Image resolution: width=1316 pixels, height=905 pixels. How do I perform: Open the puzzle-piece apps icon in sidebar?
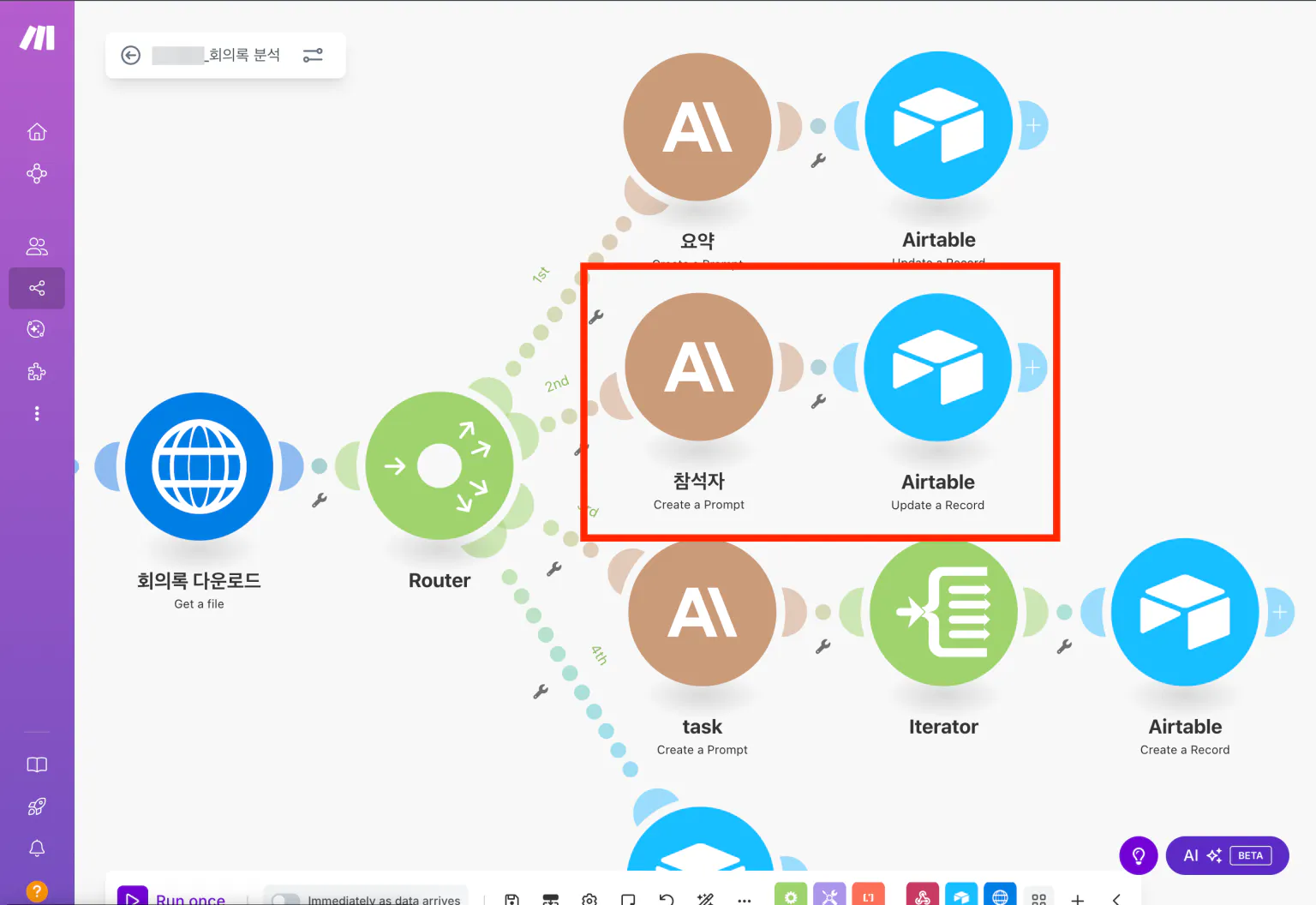point(37,371)
